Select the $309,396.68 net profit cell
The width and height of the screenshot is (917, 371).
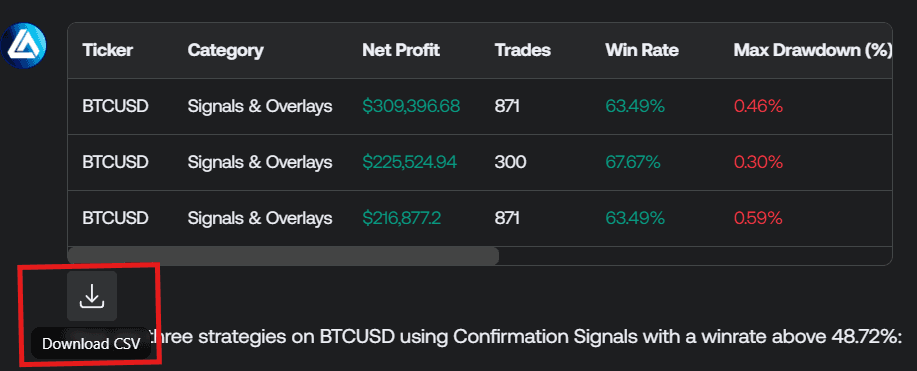point(411,106)
